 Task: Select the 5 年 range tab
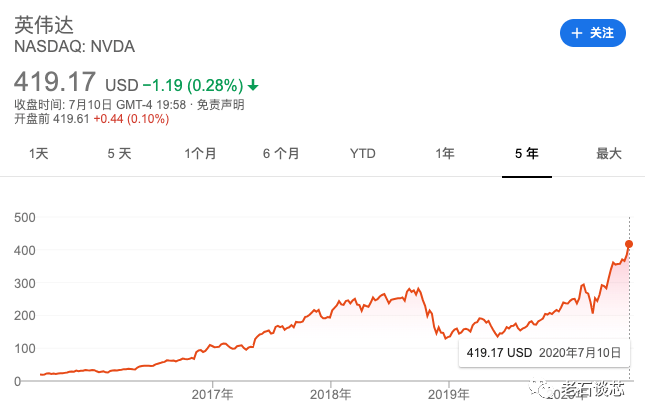click(526, 154)
